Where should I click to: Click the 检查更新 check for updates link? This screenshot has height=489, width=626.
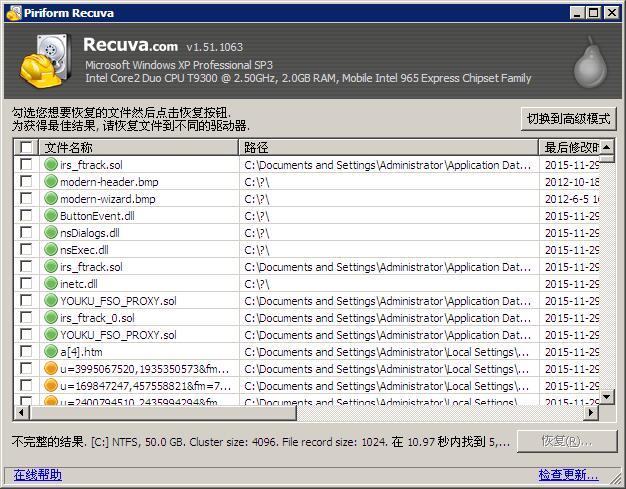(568, 475)
